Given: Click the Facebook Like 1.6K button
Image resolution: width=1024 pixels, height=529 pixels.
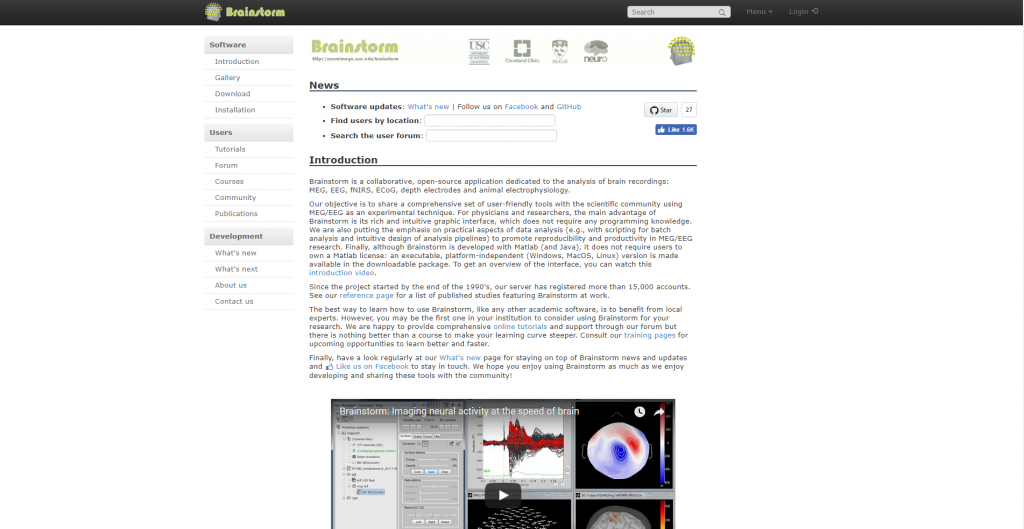Looking at the screenshot, I should [x=676, y=130].
